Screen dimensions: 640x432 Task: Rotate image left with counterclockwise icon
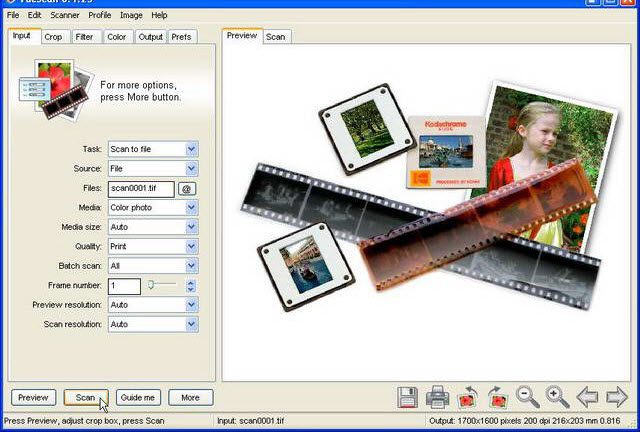point(468,397)
